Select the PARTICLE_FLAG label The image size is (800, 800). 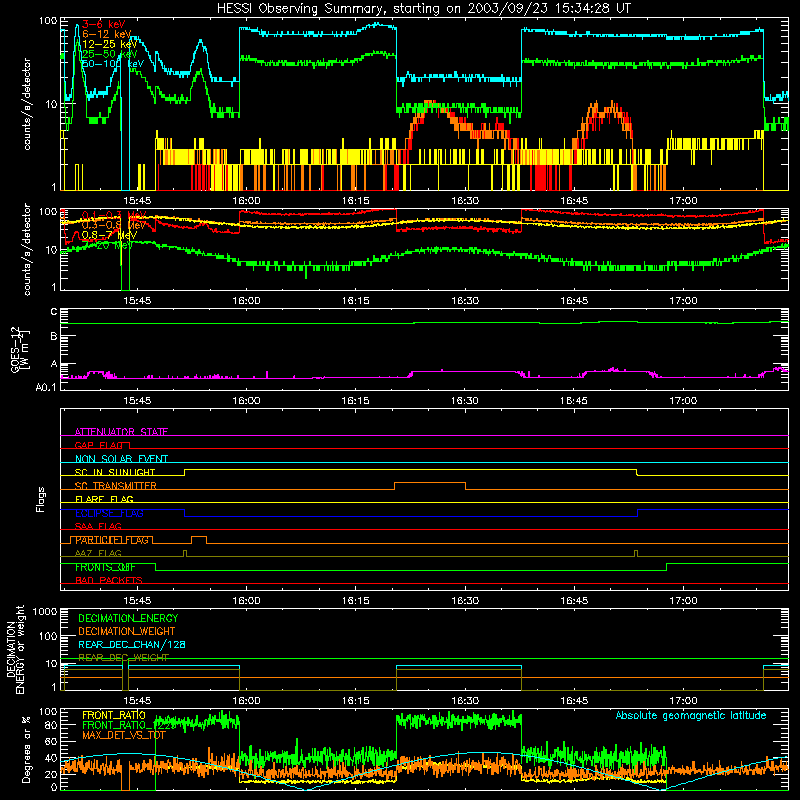point(112,540)
